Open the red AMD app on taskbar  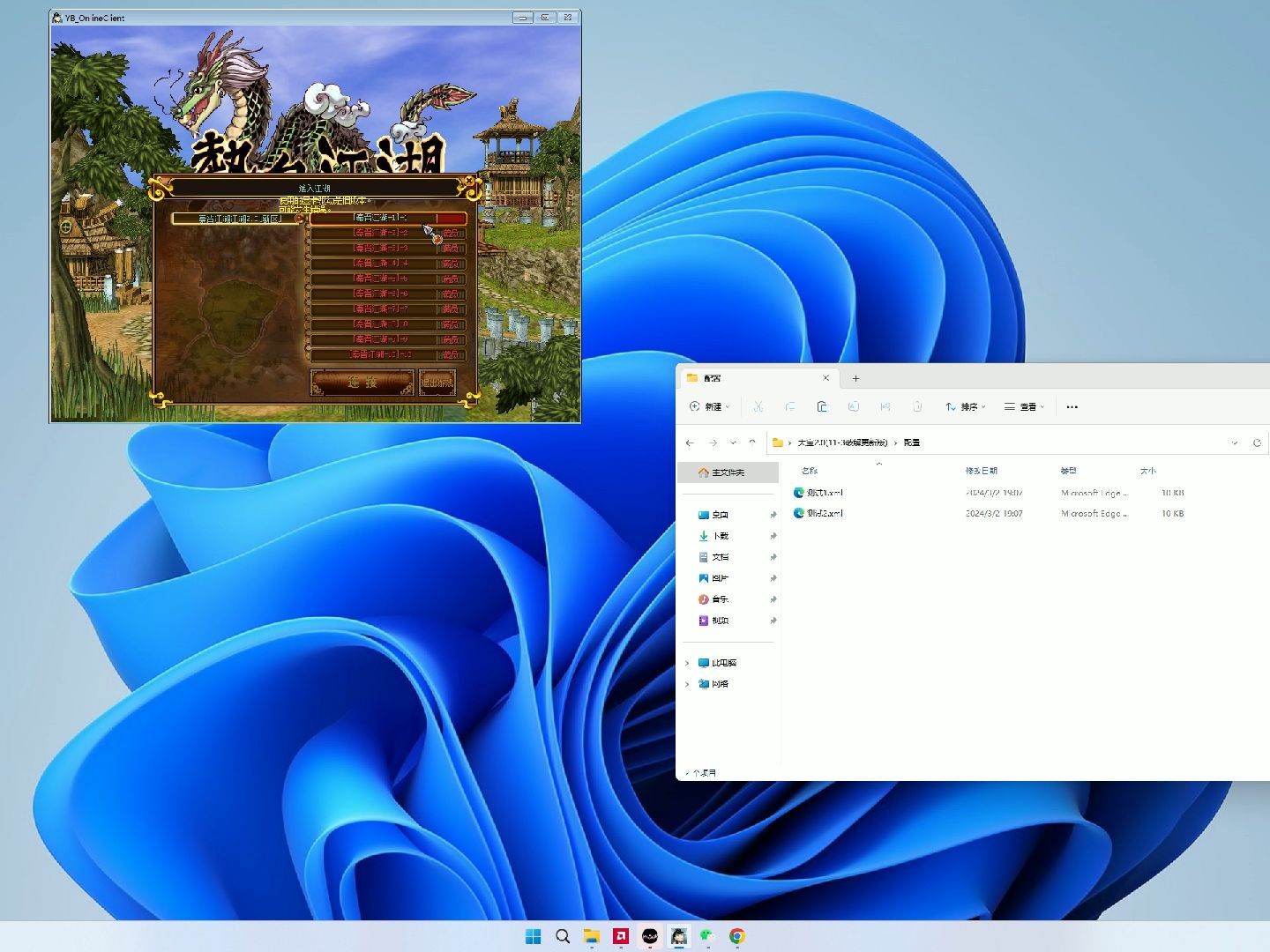[x=621, y=936]
